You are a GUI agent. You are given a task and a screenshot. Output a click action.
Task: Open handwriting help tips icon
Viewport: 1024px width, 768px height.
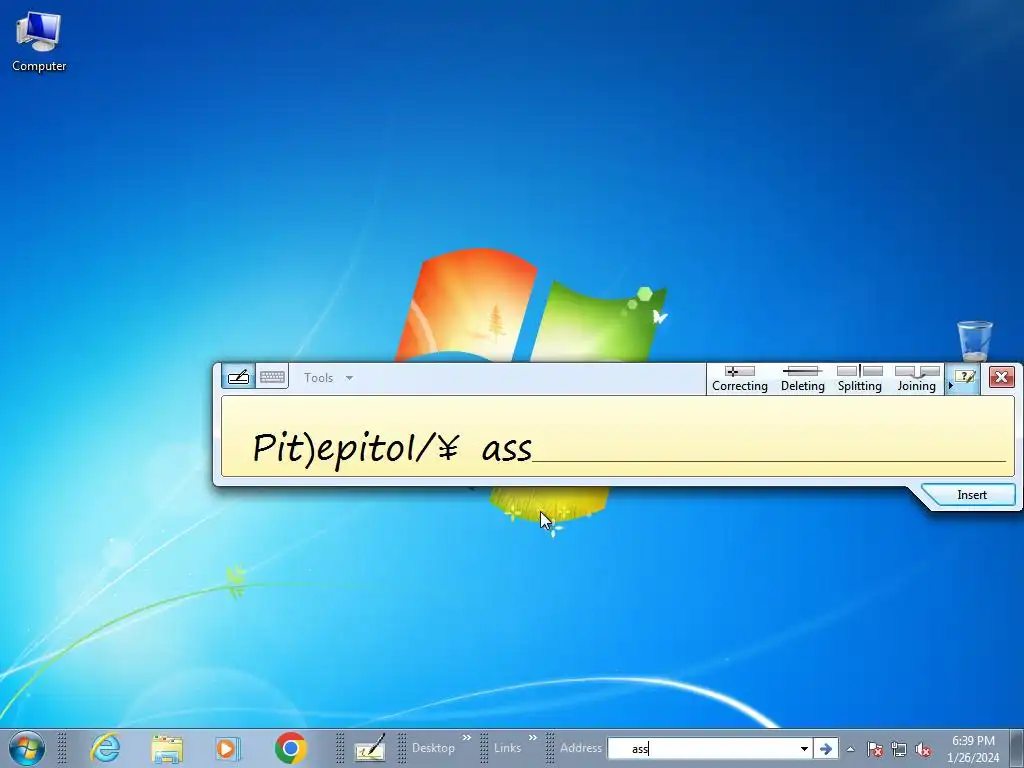(965, 377)
